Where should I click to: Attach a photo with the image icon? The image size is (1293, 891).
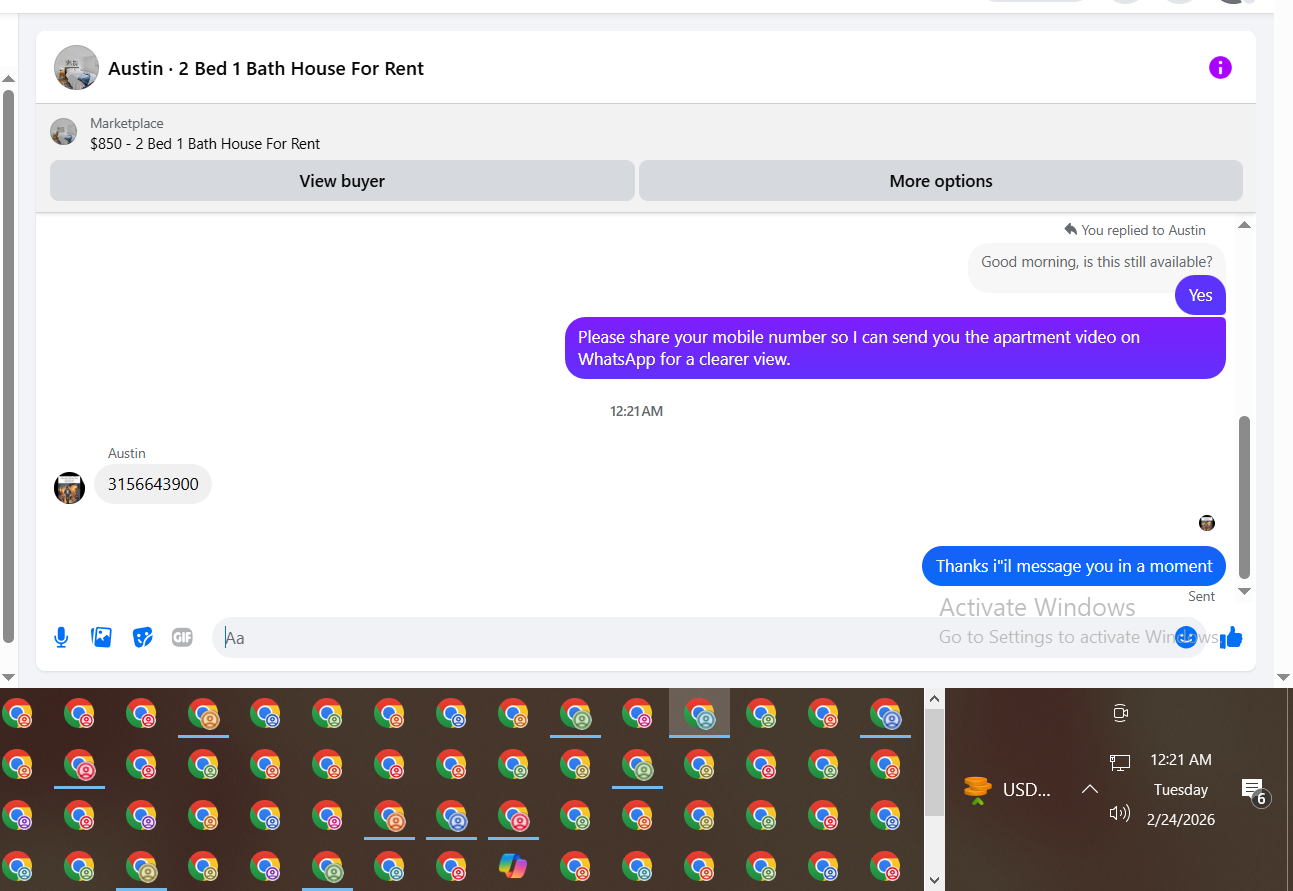pos(102,637)
